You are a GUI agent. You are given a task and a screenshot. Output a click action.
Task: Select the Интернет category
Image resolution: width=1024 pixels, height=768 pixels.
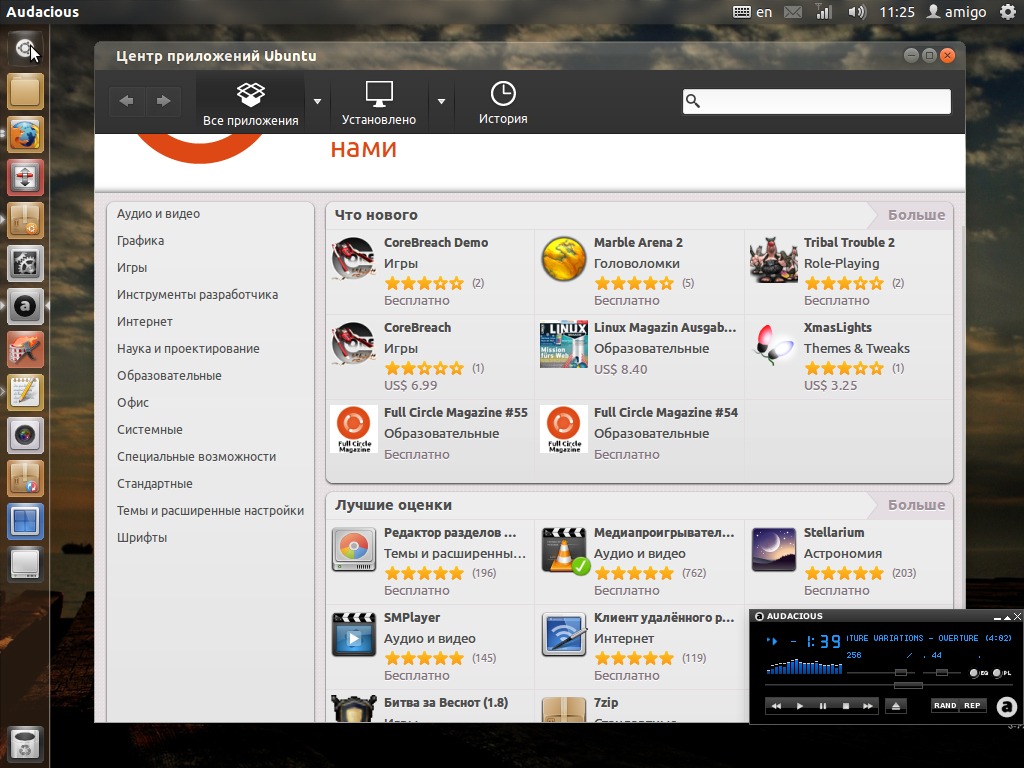pyautogui.click(x=145, y=321)
